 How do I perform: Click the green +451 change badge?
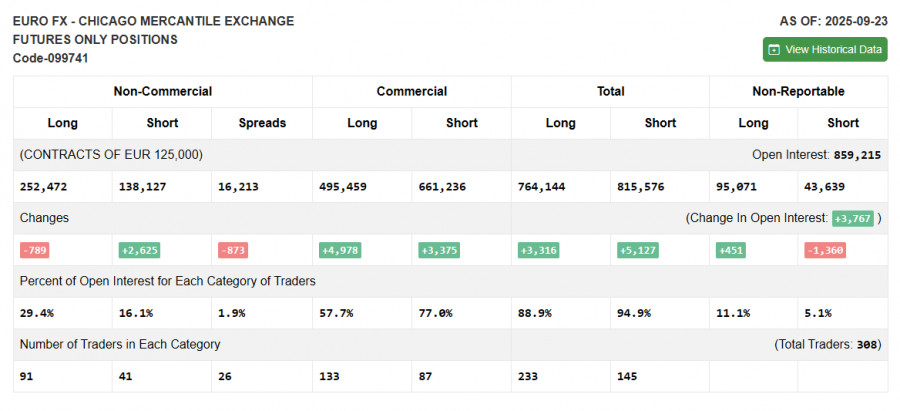732,250
